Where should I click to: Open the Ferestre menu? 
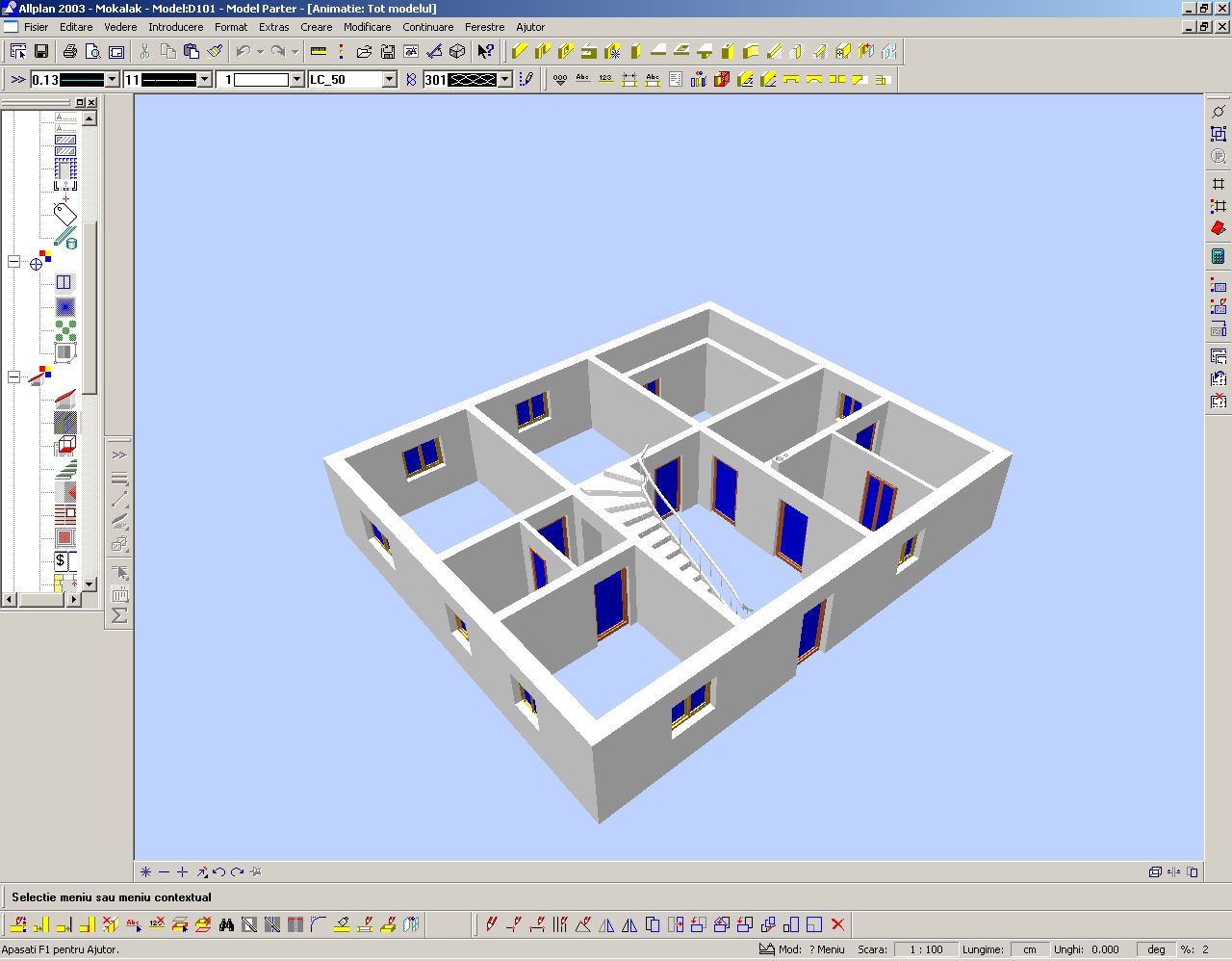(484, 27)
